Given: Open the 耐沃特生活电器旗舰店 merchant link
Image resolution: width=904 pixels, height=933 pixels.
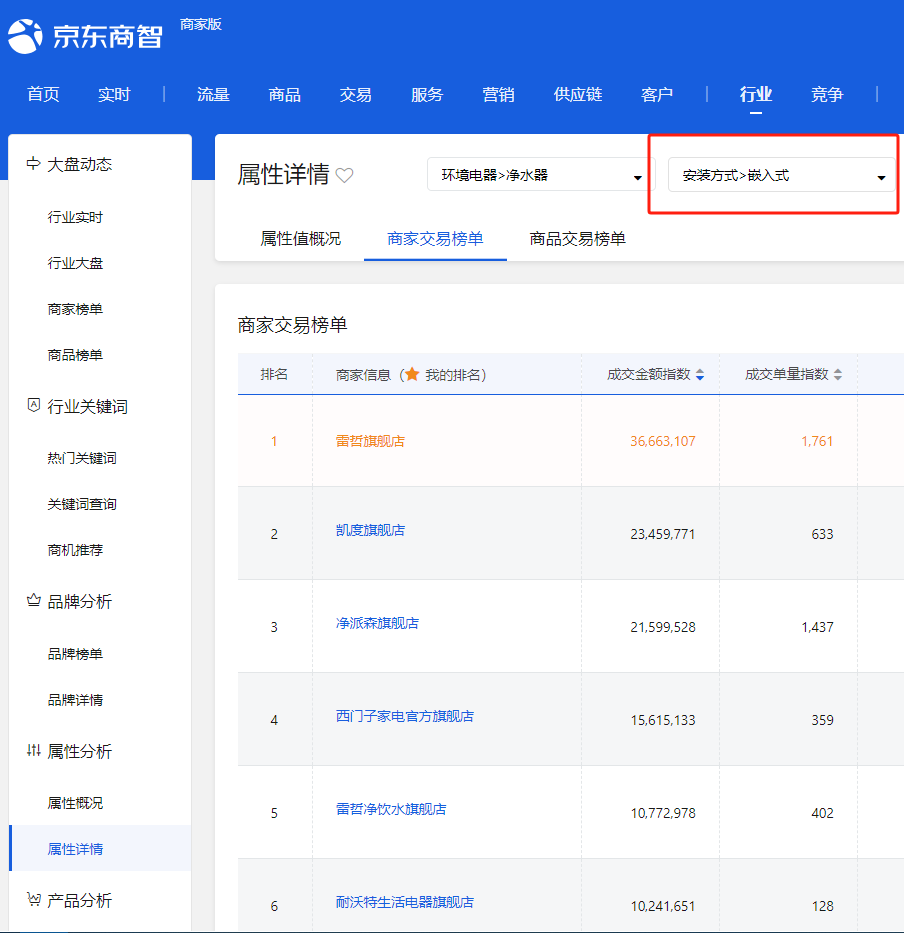Looking at the screenshot, I should 405,902.
